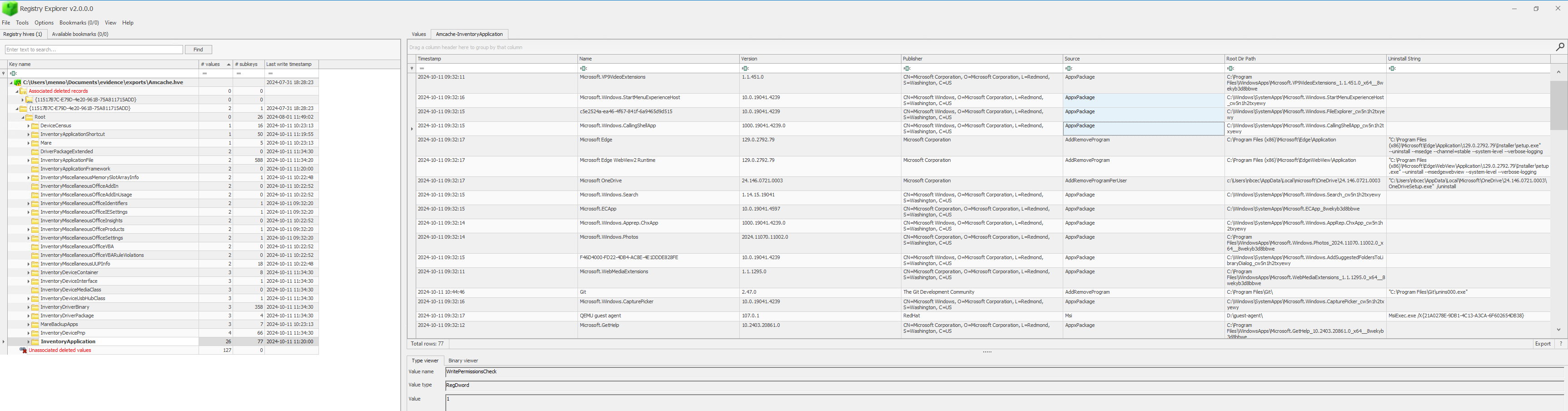The height and width of the screenshot is (411, 1568).
Task: Click the InventoryDeviceMediaClass folder icon
Action: click(35, 290)
